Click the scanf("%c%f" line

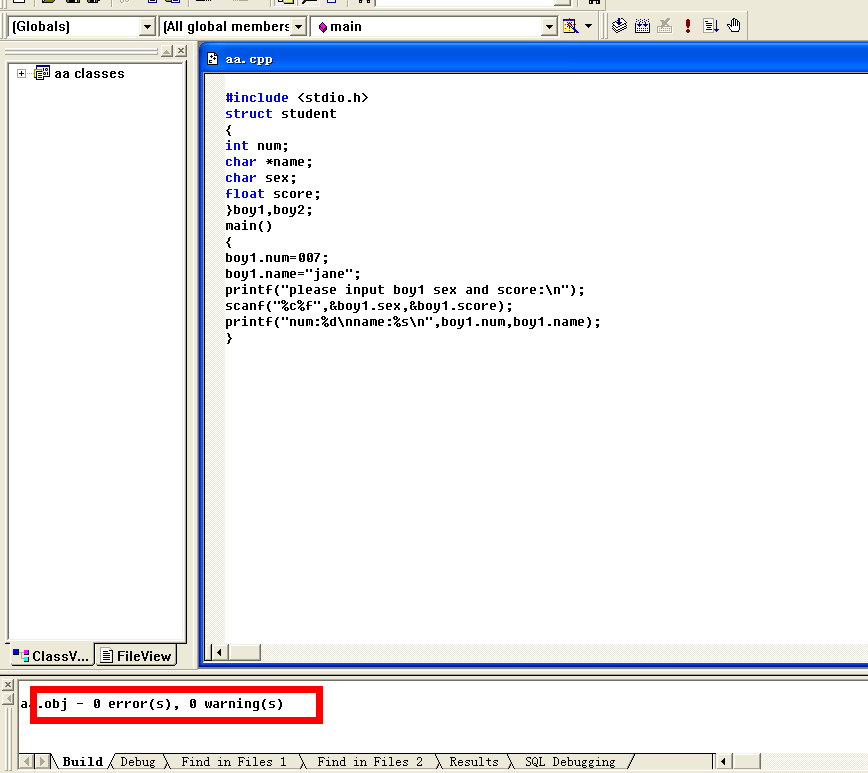click(369, 306)
